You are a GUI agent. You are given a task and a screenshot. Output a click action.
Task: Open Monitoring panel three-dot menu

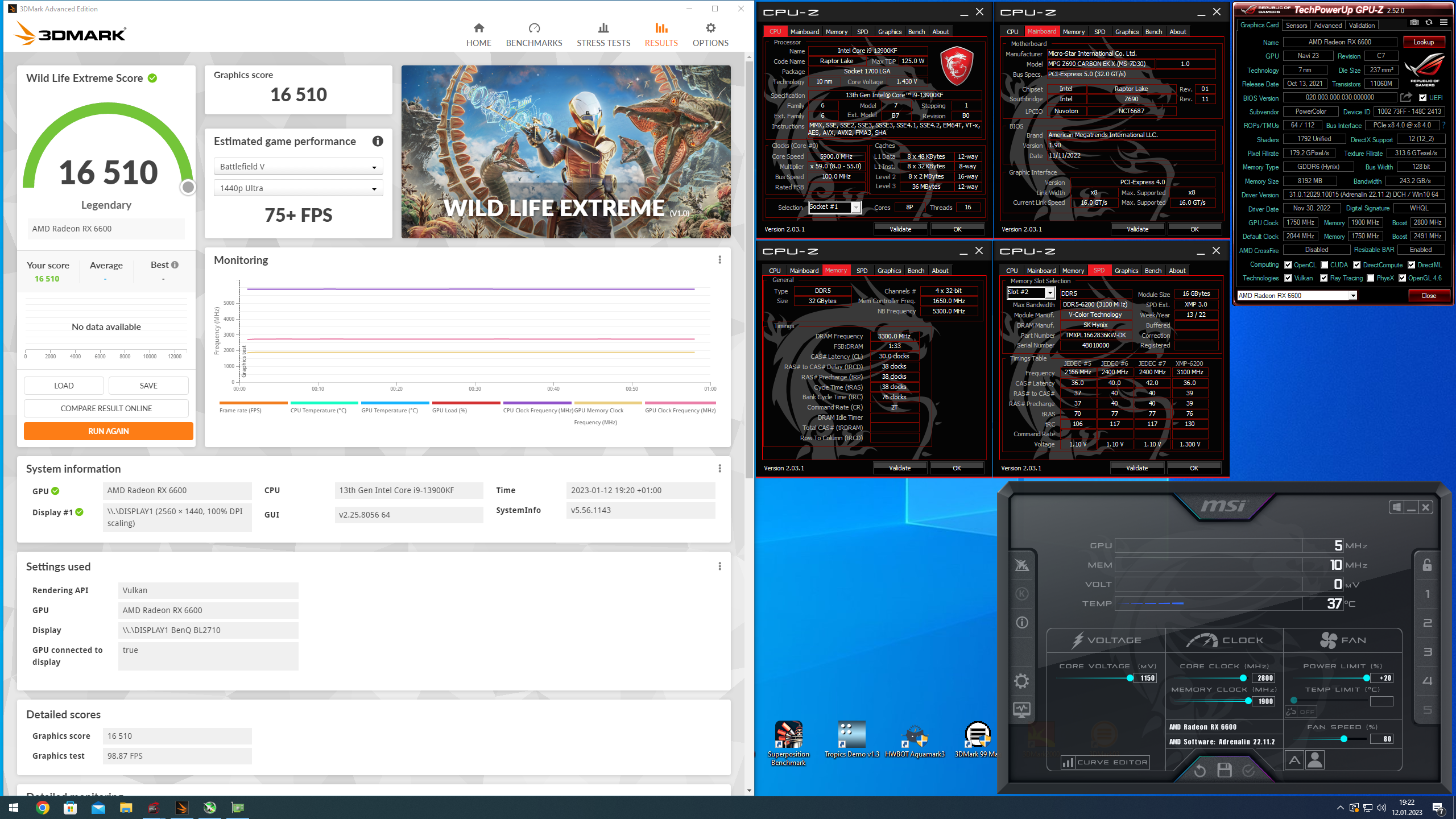click(x=719, y=260)
